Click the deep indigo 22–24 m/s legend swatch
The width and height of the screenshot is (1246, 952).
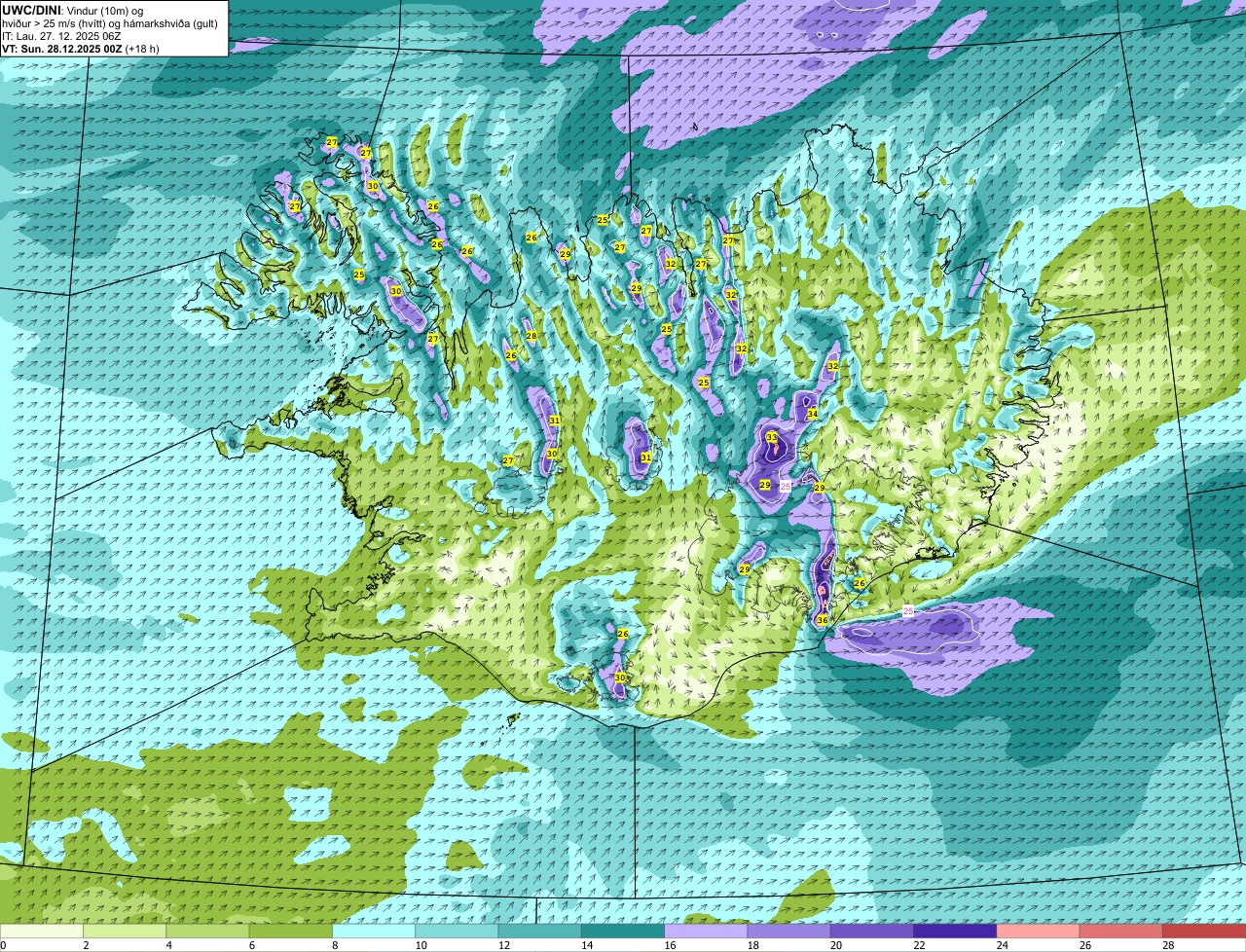coord(955,932)
